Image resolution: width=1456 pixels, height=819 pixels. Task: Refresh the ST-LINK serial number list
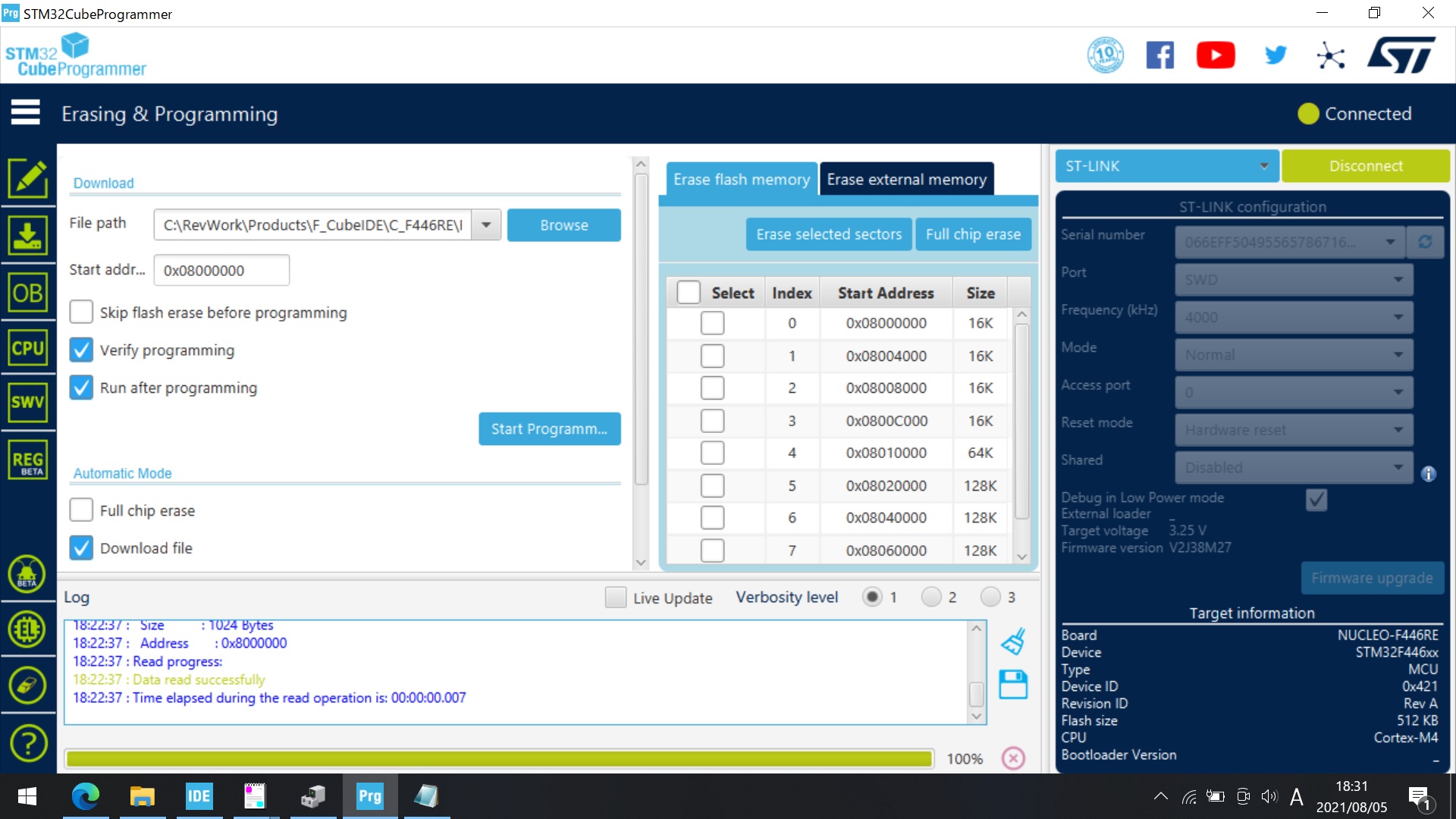1426,242
